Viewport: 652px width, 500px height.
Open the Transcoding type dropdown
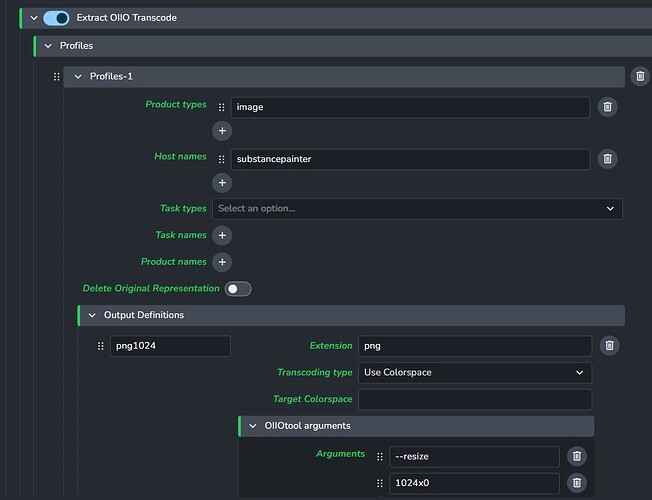[x=475, y=373]
